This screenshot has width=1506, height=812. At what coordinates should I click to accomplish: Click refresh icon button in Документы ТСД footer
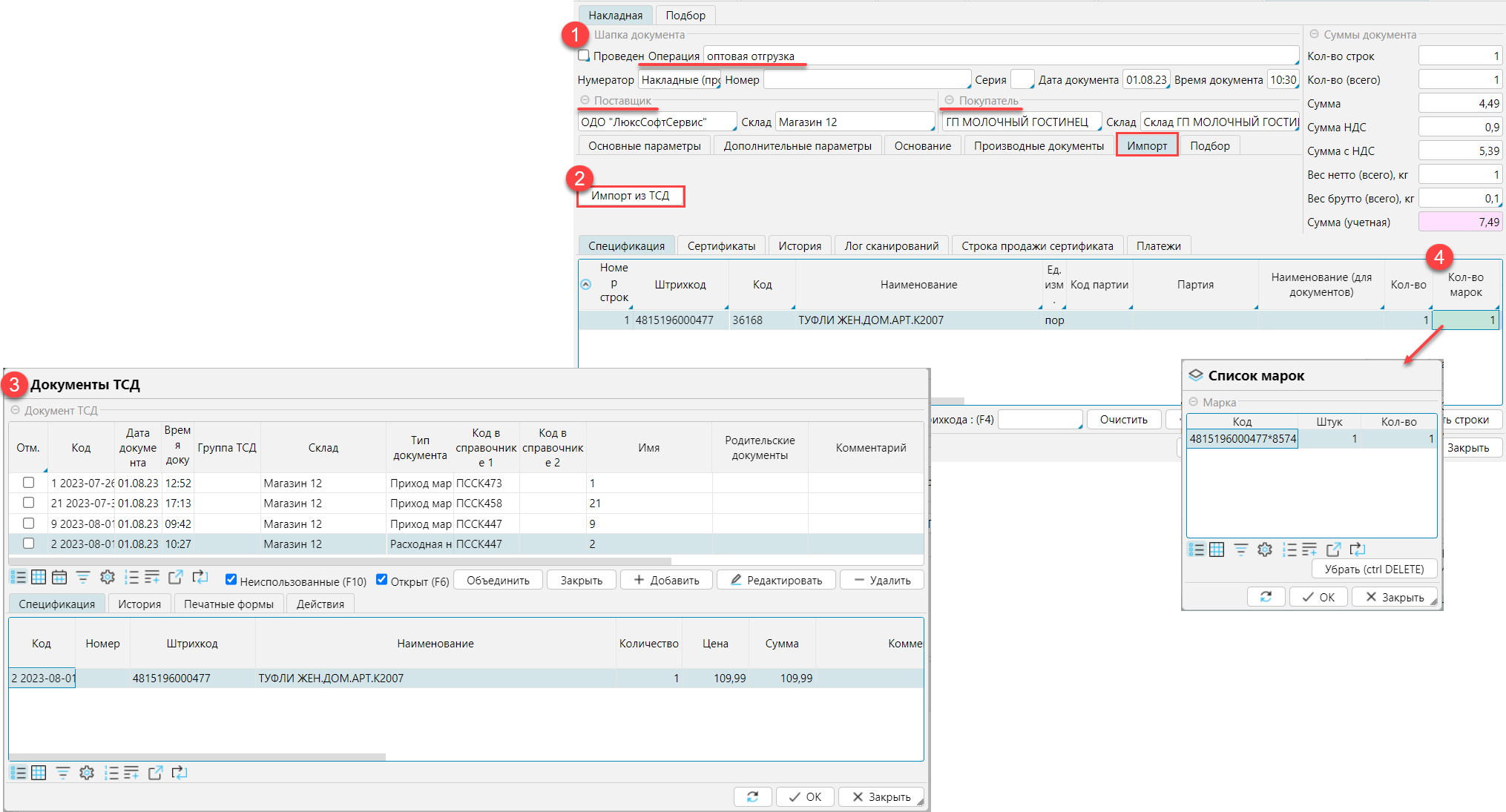(x=752, y=796)
